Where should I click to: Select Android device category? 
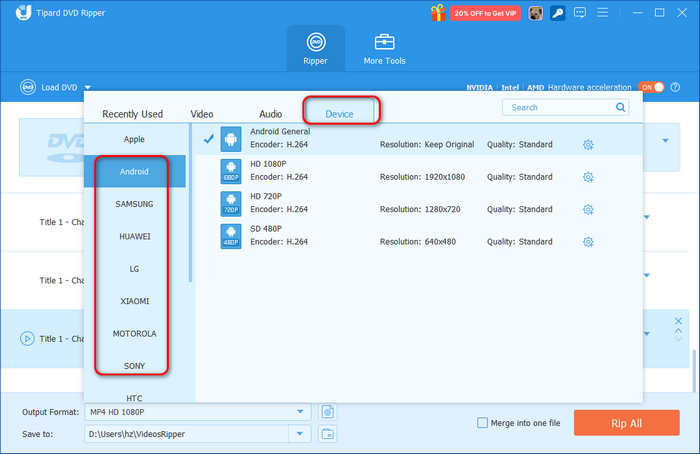click(x=134, y=171)
